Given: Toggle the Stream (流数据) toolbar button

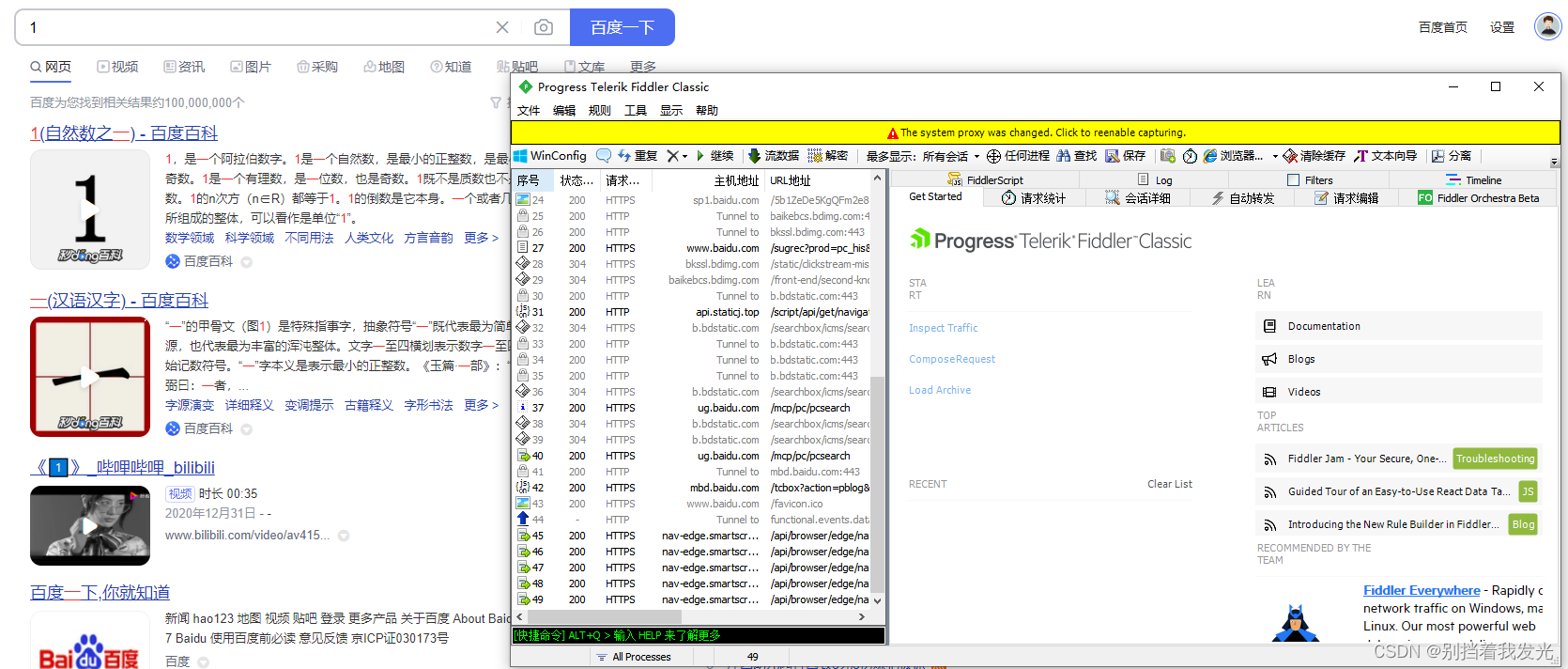Looking at the screenshot, I should pos(774,156).
